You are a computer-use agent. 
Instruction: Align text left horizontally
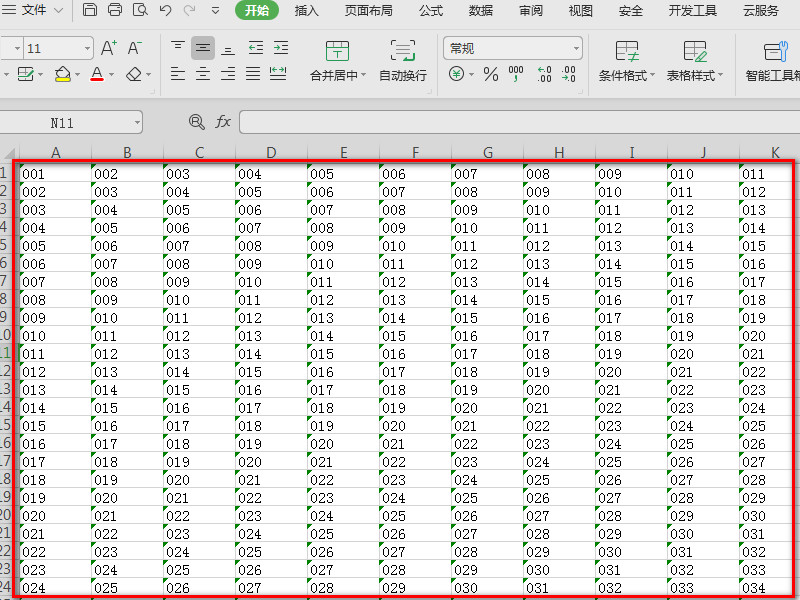coord(178,74)
